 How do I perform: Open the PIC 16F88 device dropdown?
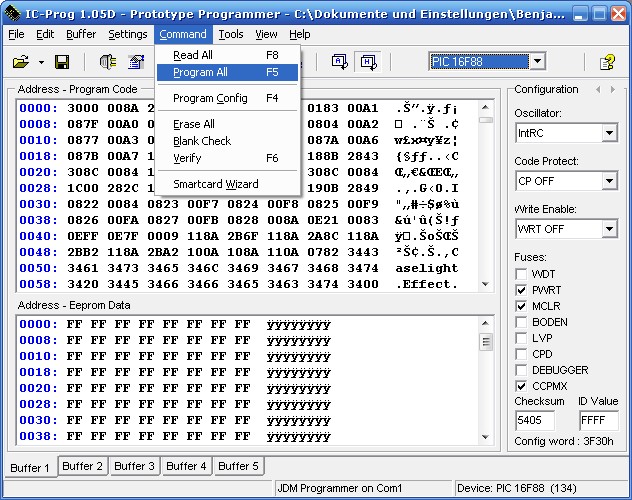(x=537, y=62)
